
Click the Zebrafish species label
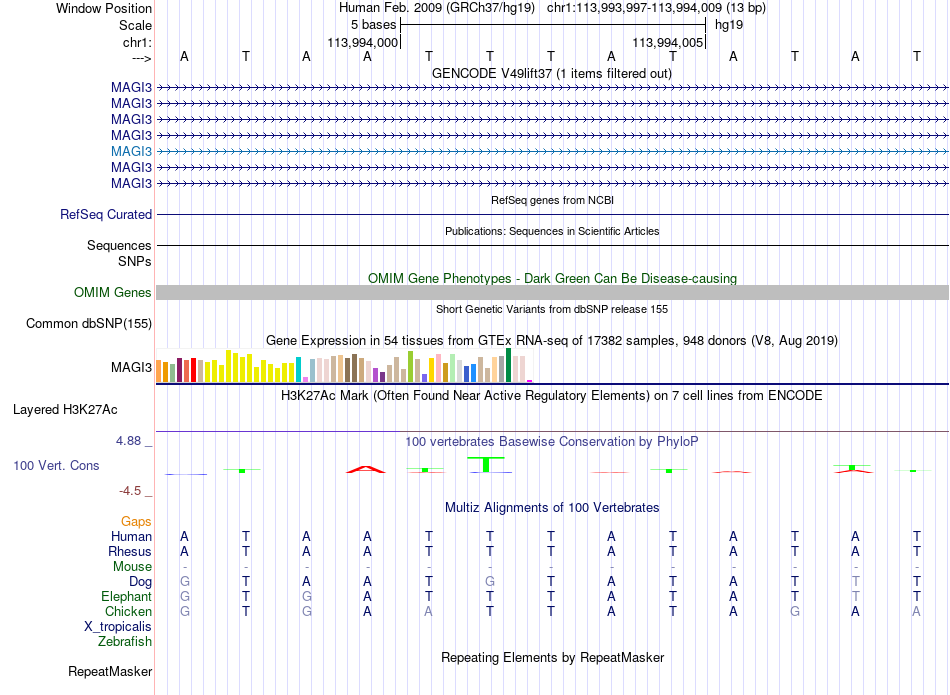coord(125,641)
